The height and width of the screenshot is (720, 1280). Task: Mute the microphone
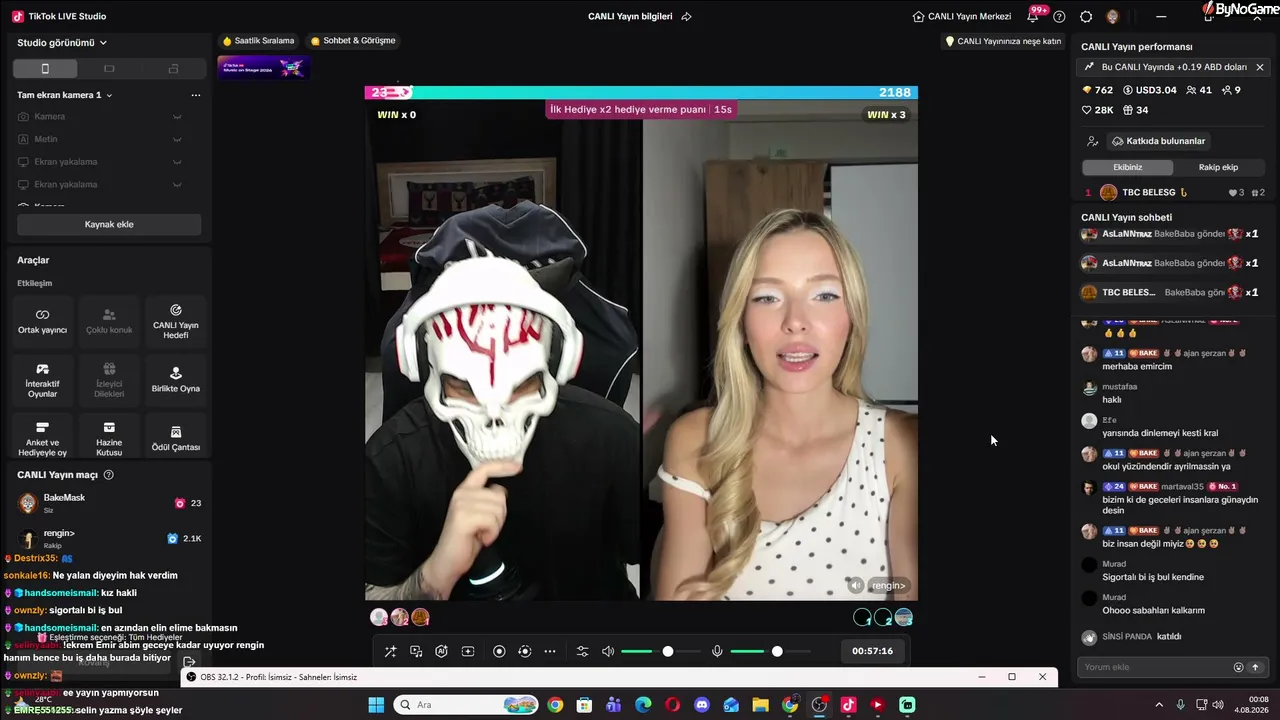point(717,652)
